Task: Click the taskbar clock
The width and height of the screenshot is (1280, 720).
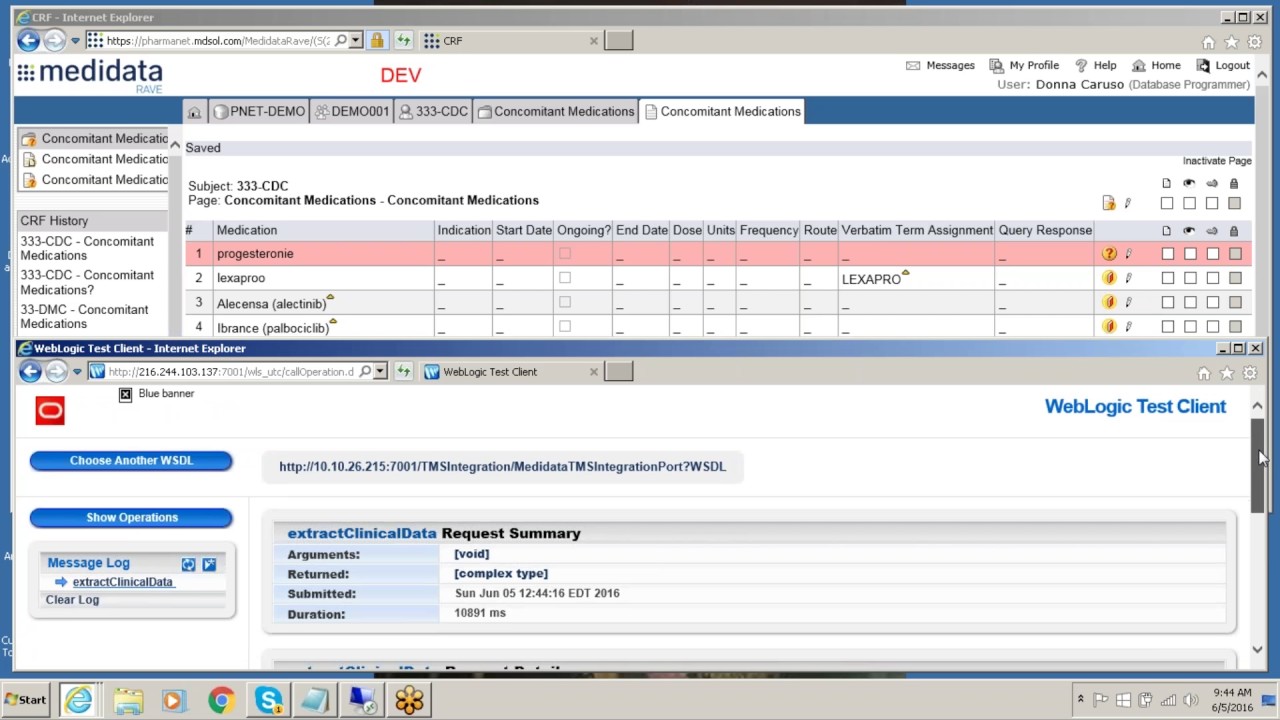Action: point(1231,700)
